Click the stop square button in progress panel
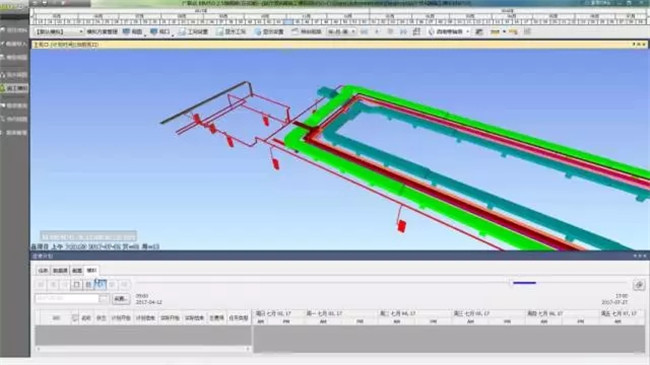Image resolution: width=650 pixels, height=365 pixels. pos(77,285)
